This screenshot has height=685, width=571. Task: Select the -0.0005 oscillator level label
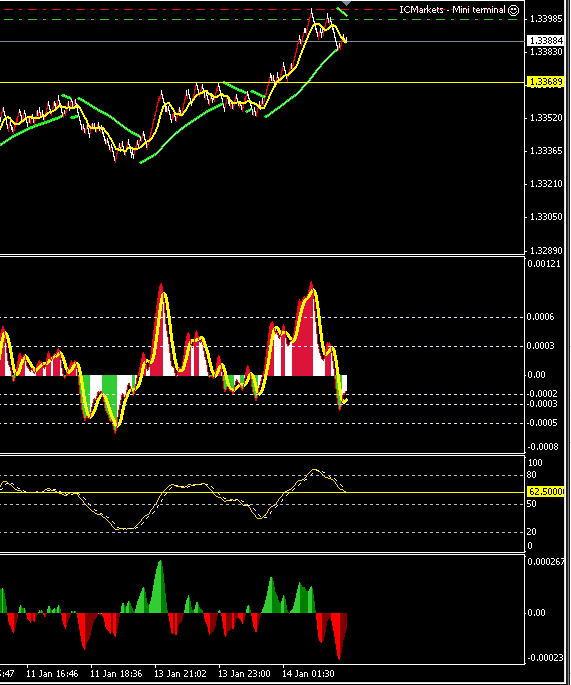pos(542,423)
